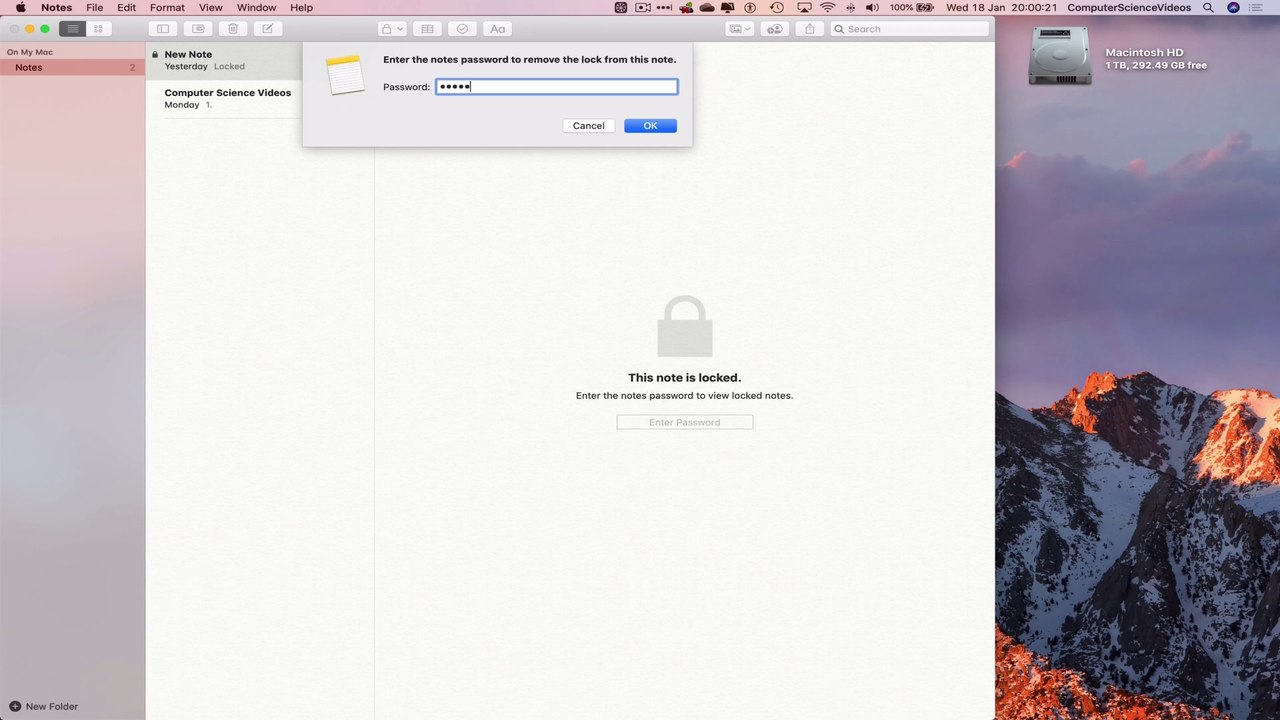
Task: Open the AirPlay display menu icon
Action: [803, 7]
